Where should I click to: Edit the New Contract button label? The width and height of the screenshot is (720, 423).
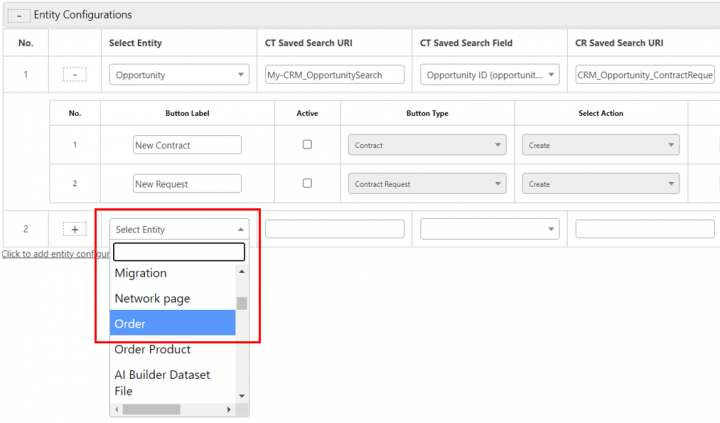(x=187, y=145)
